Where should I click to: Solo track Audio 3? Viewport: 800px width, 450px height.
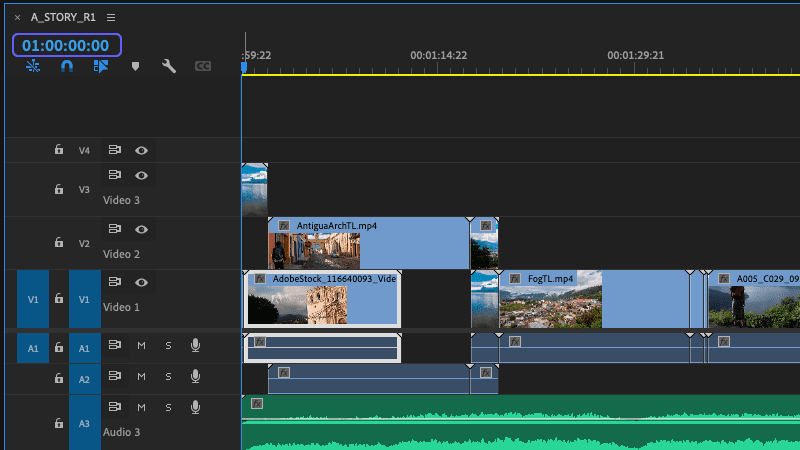coord(168,407)
